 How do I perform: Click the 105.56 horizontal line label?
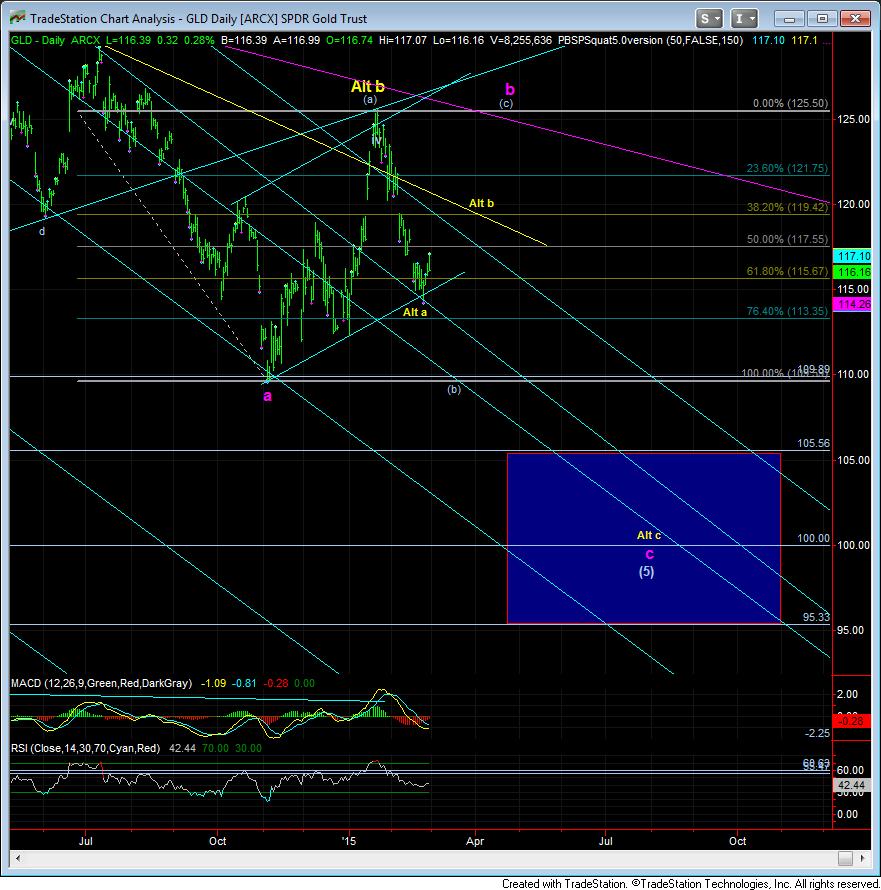click(813, 443)
